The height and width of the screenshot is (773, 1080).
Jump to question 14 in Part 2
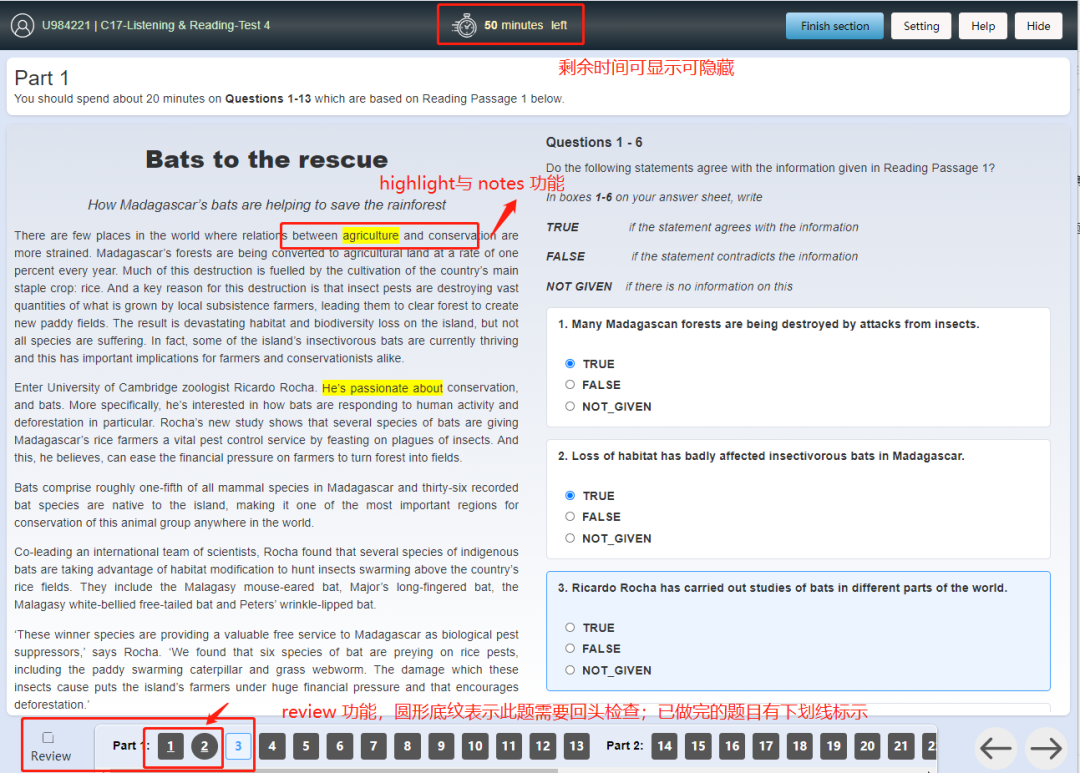(664, 746)
